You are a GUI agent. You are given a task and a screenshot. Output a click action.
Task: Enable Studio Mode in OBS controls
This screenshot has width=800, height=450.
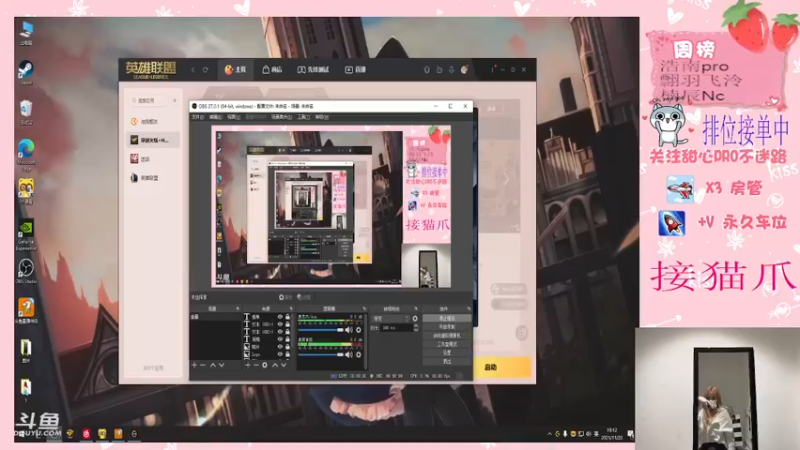[x=446, y=344]
